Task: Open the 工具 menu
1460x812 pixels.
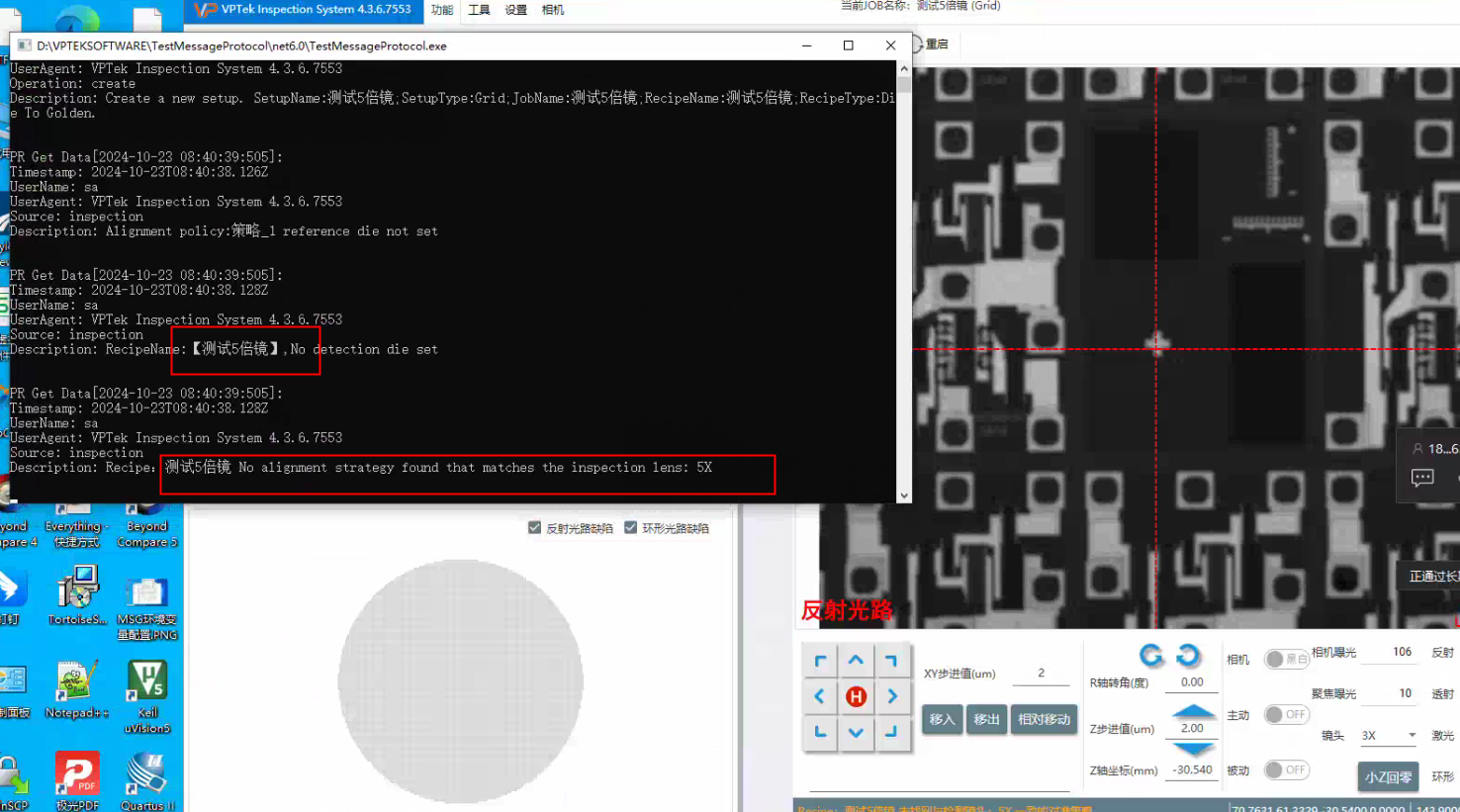Action: point(479,10)
